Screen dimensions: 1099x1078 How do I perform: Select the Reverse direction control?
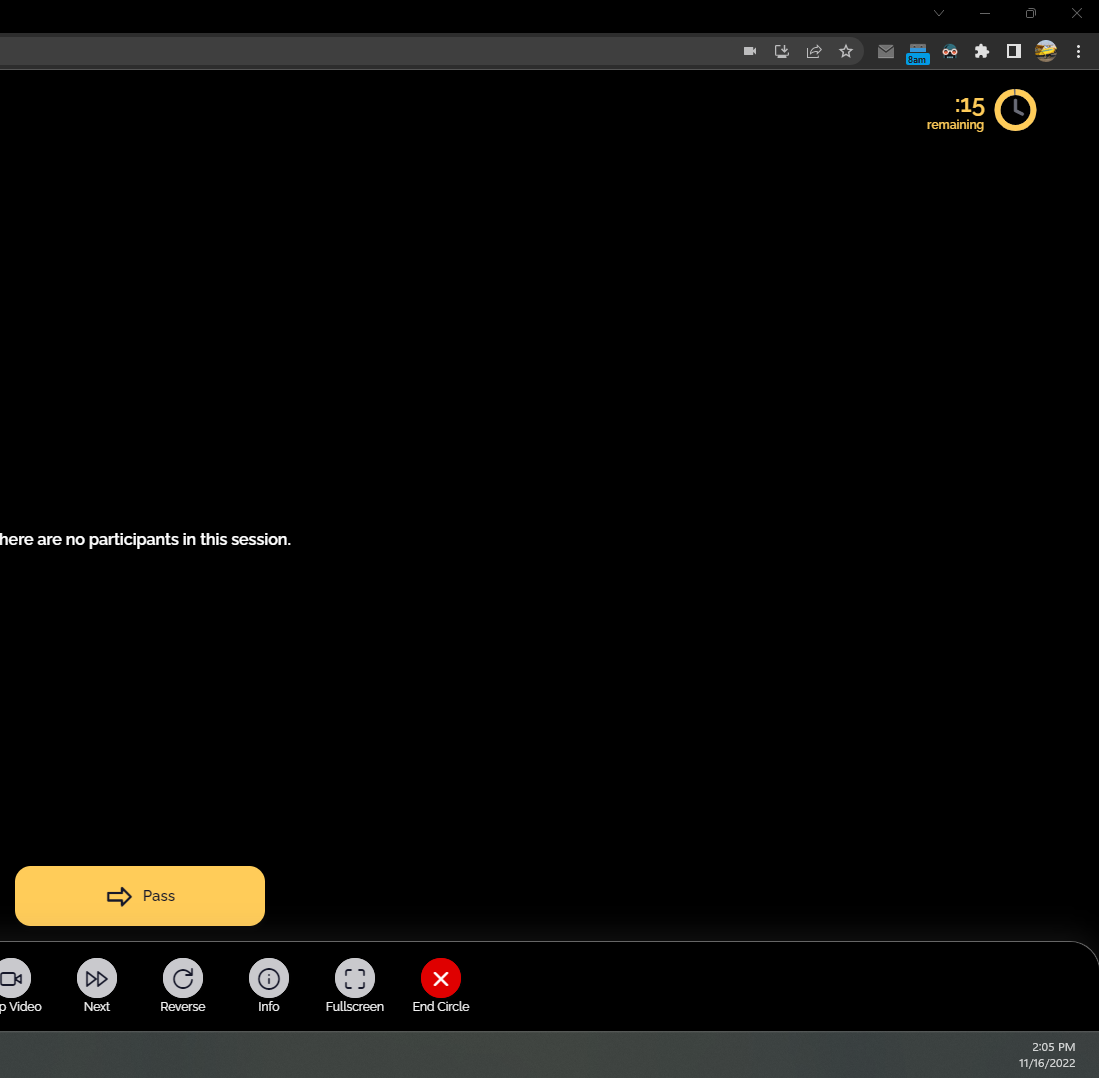(x=182, y=985)
